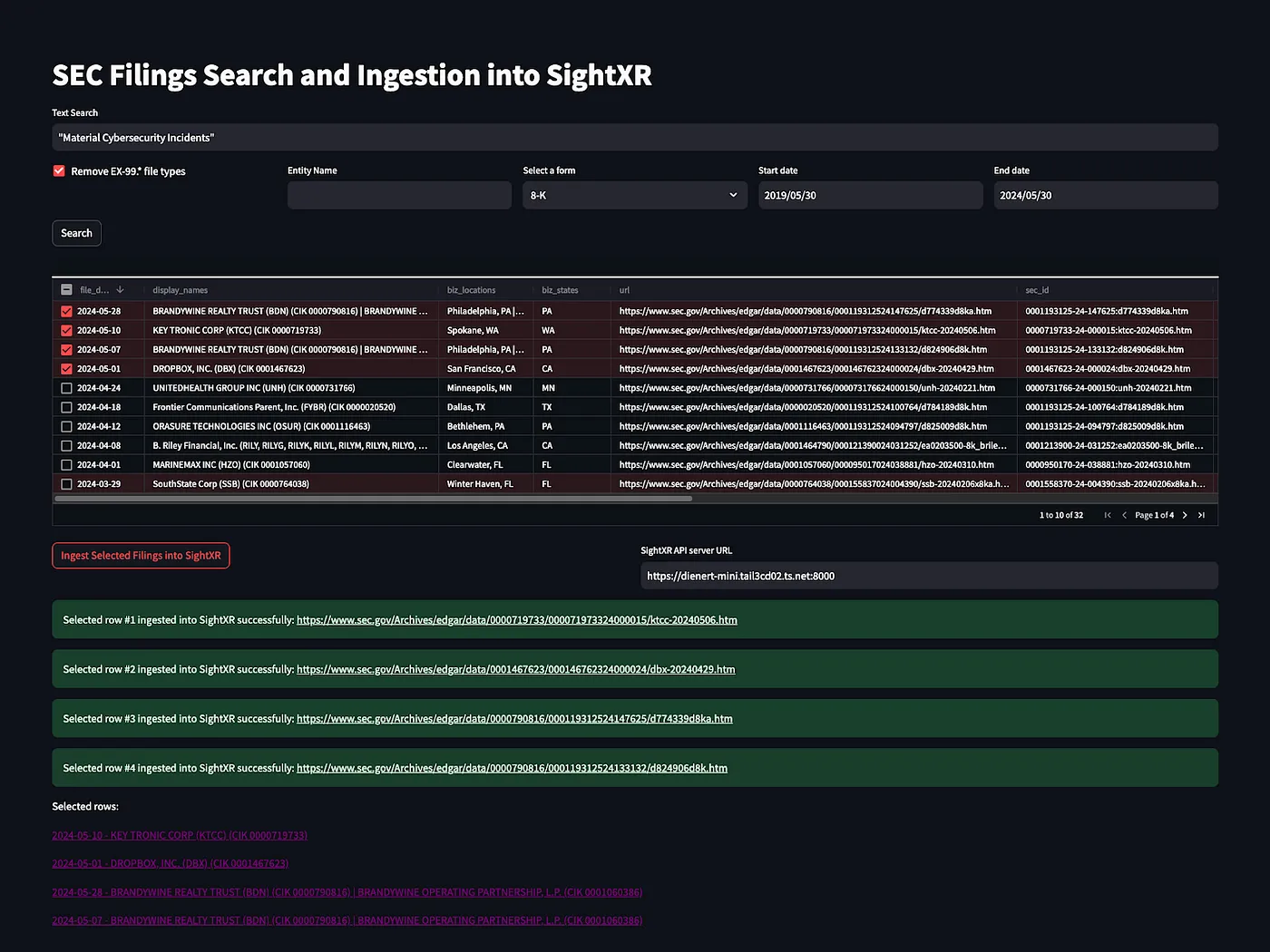Screen dimensions: 1270x952
Task: Select the "Winter Haven, FL" location cell
Action: pos(480,484)
